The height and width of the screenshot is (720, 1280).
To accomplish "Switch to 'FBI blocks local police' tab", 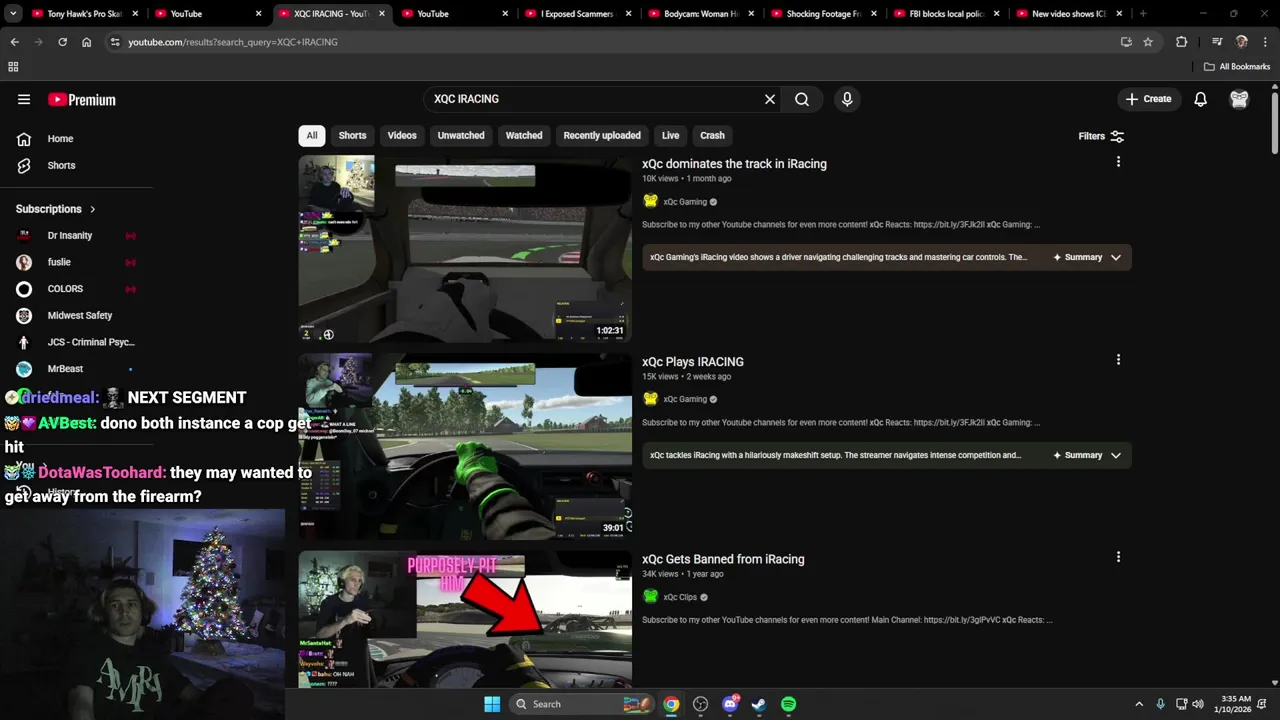I will tap(946, 14).
